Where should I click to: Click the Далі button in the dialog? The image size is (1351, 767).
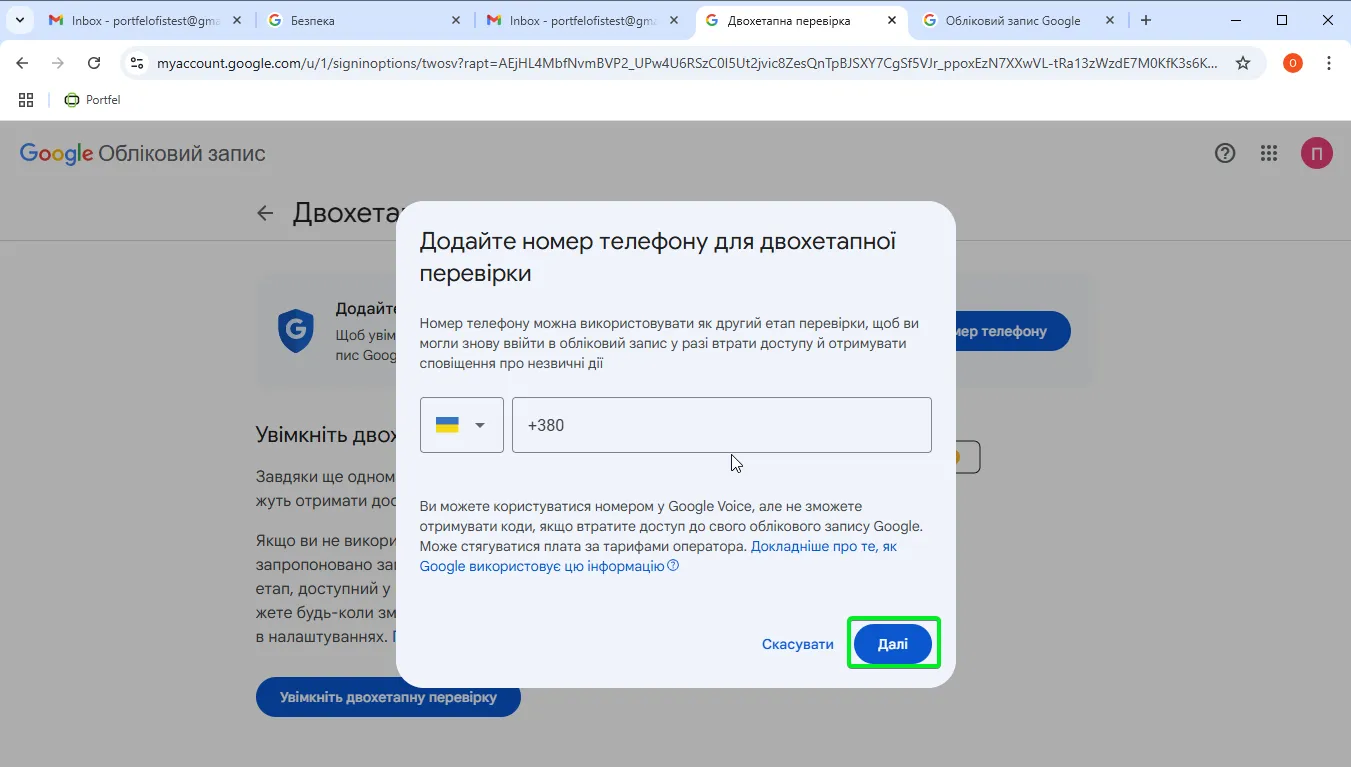[x=892, y=644]
